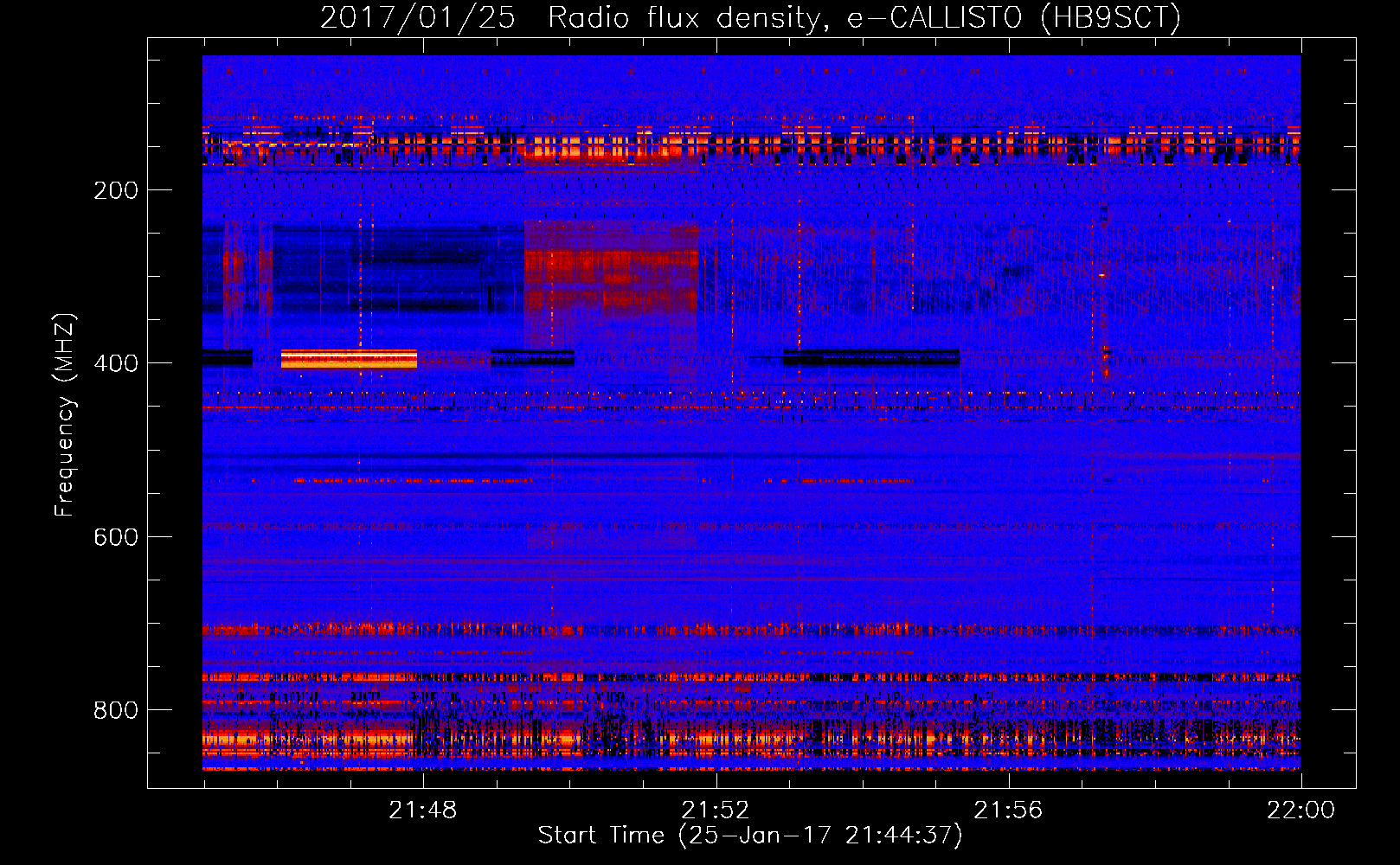Click the 400 frequency tick label
The image size is (1400, 865).
point(116,363)
